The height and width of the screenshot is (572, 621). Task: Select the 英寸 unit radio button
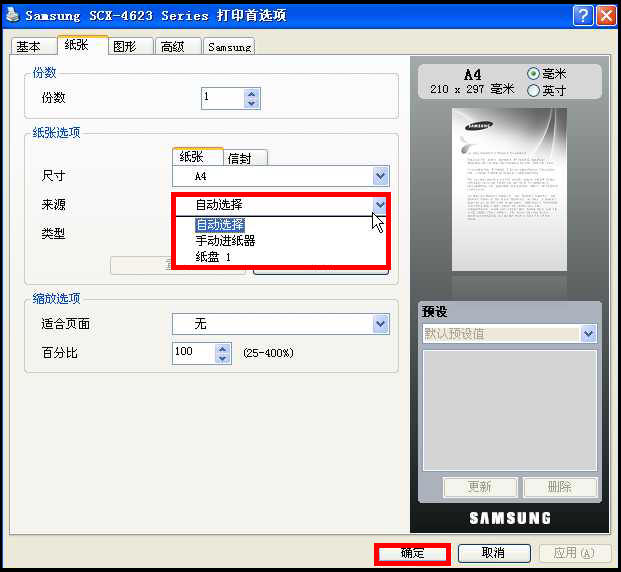pos(533,90)
